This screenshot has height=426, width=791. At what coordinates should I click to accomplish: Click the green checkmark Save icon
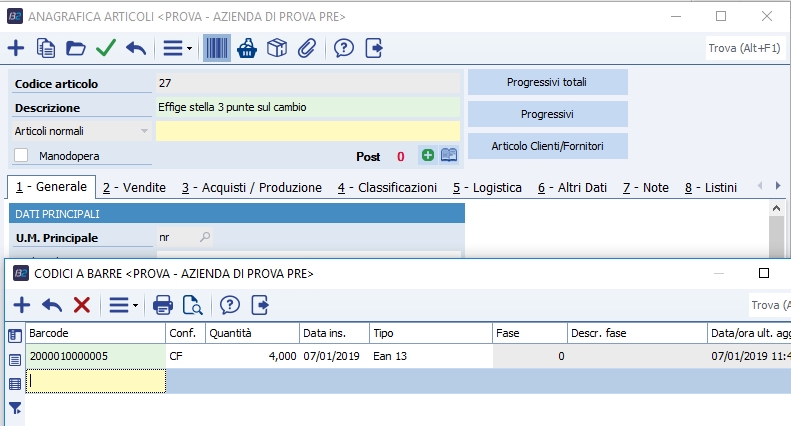click(x=106, y=48)
